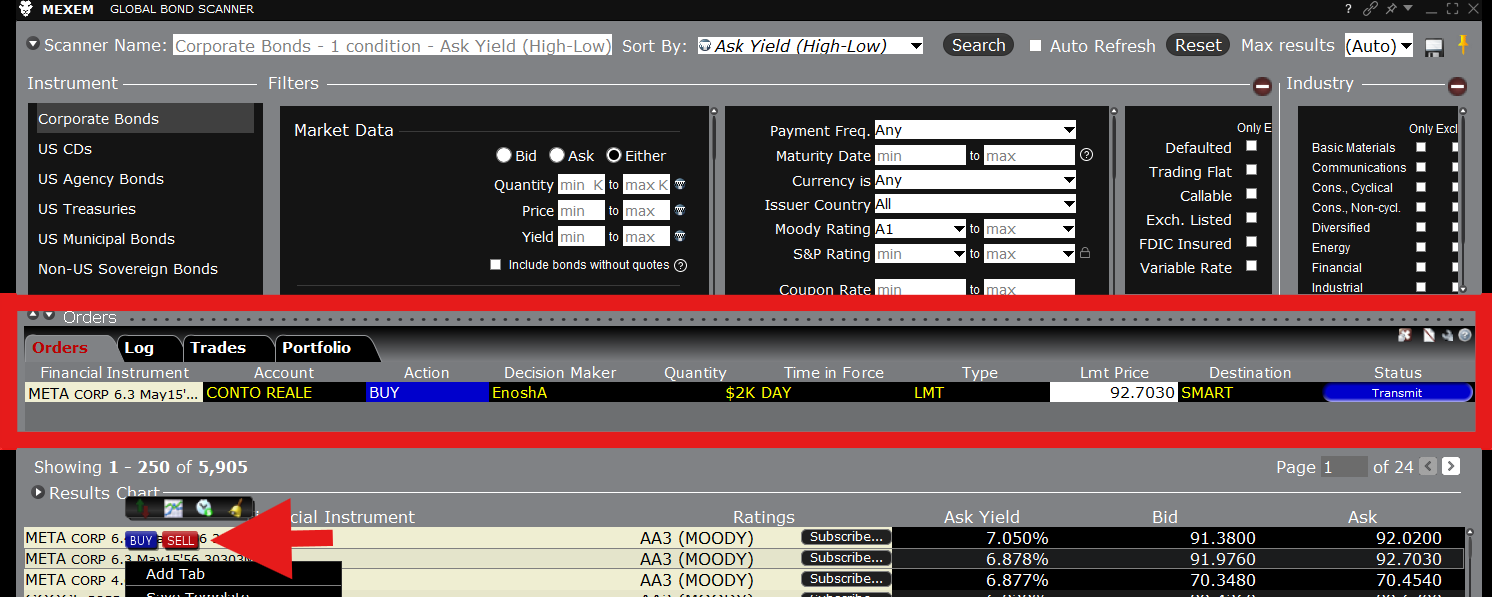Click the Lmt Price 92.7030 cell
The width and height of the screenshot is (1492, 597).
point(1113,393)
